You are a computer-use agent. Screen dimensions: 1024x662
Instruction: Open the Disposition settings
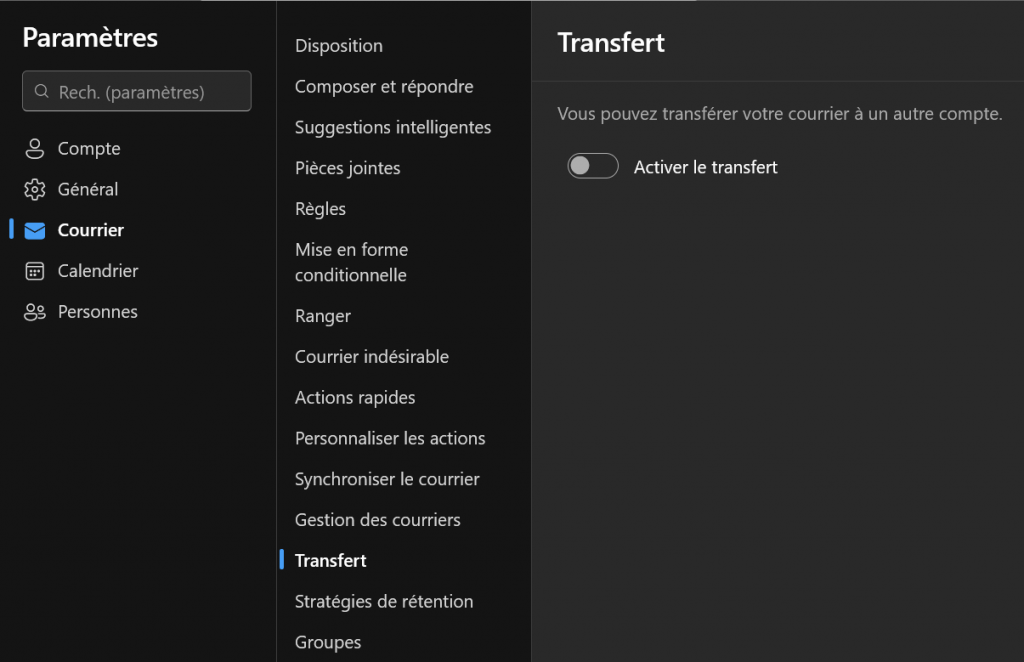(339, 46)
